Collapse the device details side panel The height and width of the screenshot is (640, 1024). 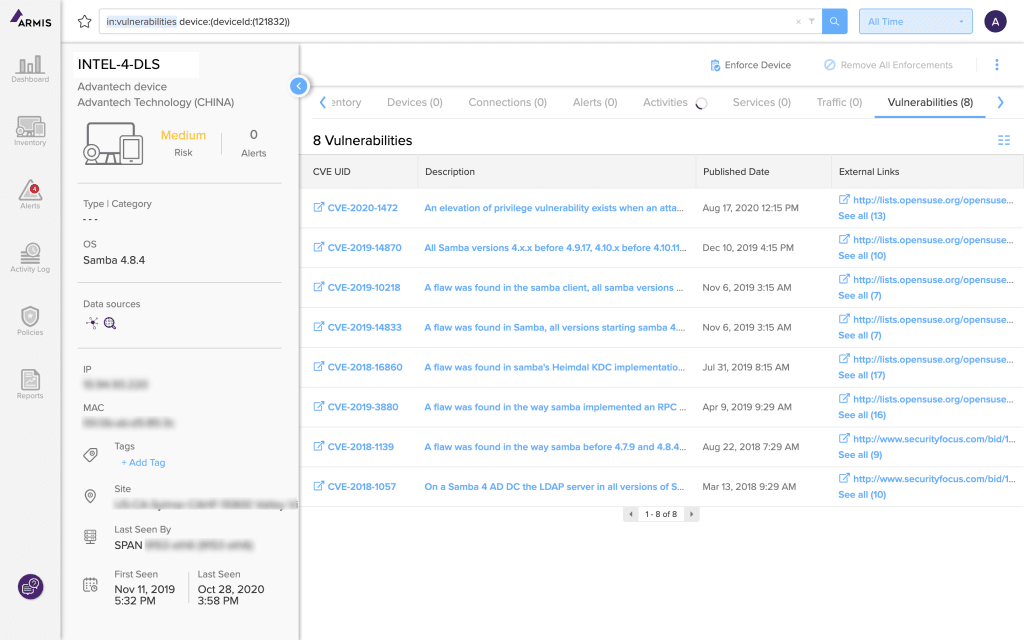pos(298,86)
